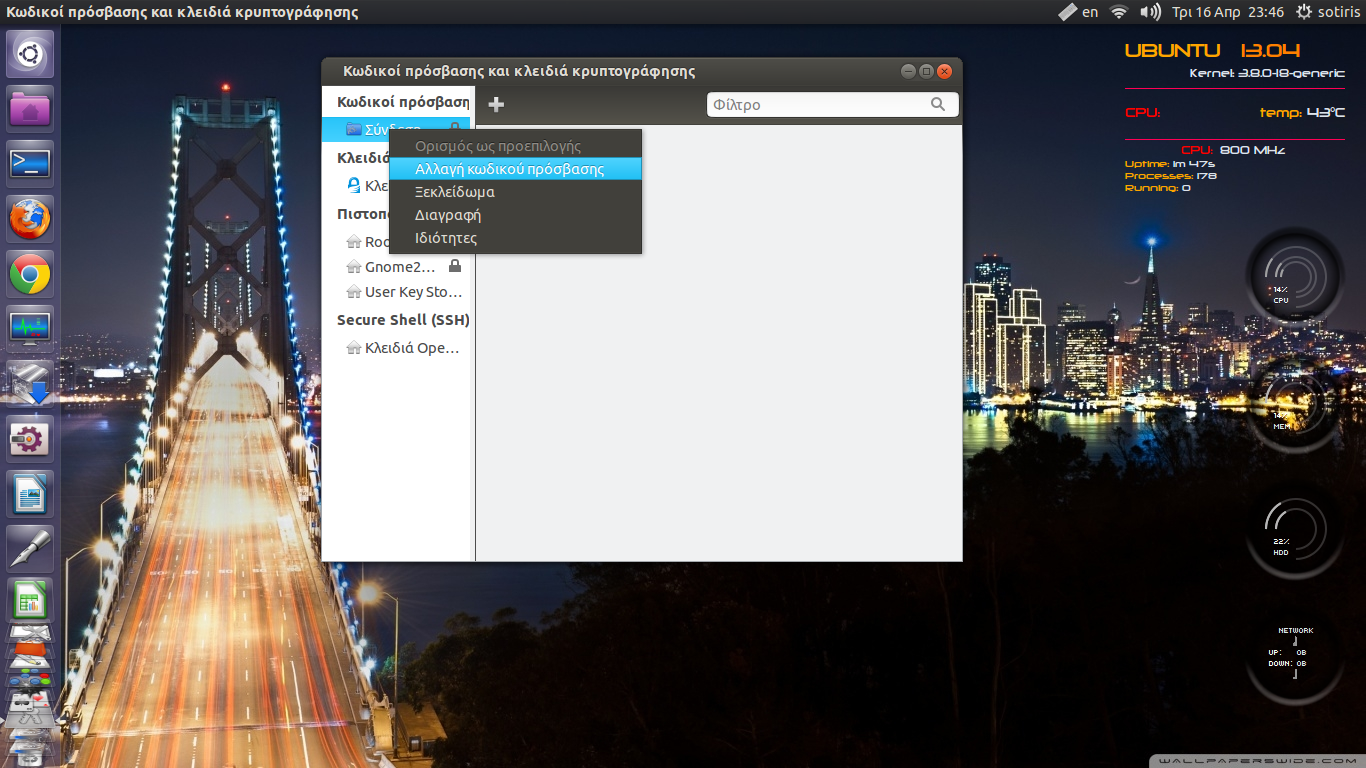Viewport: 1366px width, 768px height.
Task: Open Firefox from the launcher
Action: tap(30, 219)
